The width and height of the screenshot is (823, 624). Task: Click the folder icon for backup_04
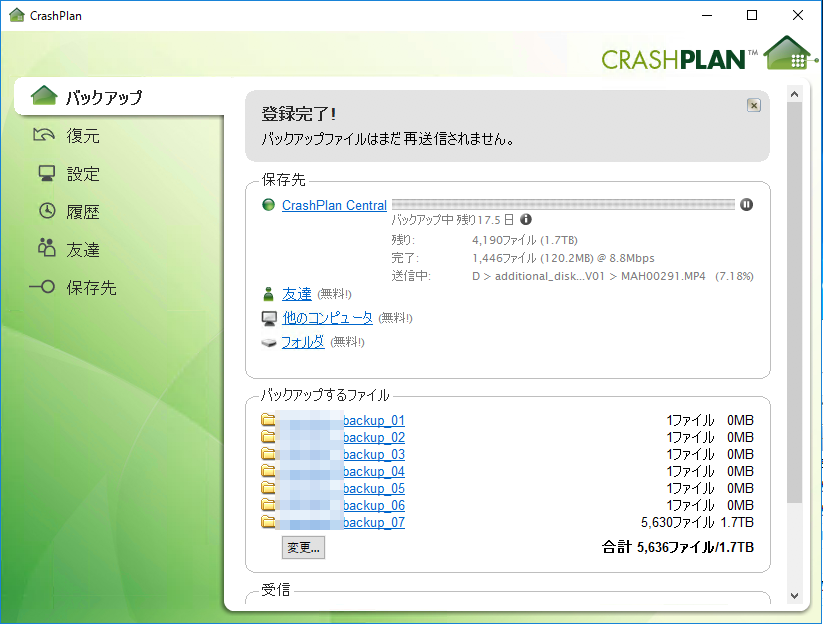click(268, 470)
